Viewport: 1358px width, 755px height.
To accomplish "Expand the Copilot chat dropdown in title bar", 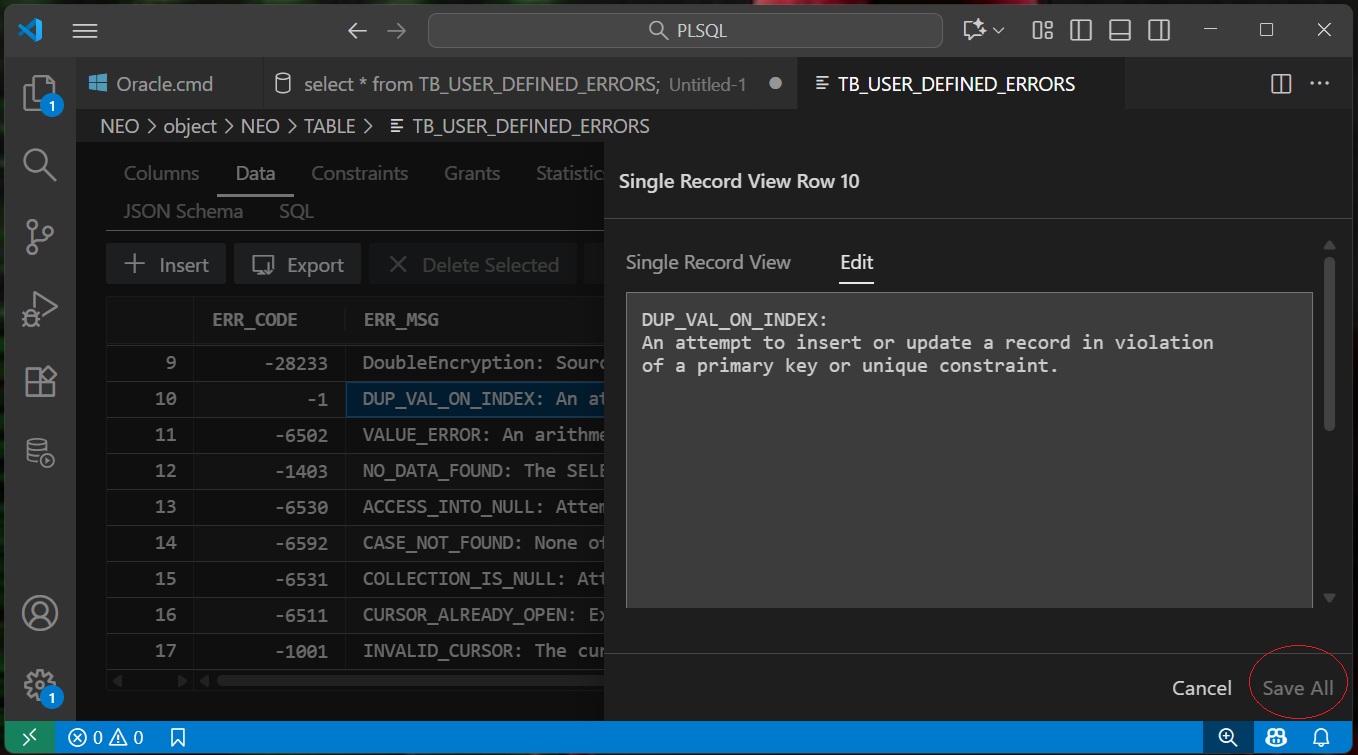I will pyautogui.click(x=998, y=30).
